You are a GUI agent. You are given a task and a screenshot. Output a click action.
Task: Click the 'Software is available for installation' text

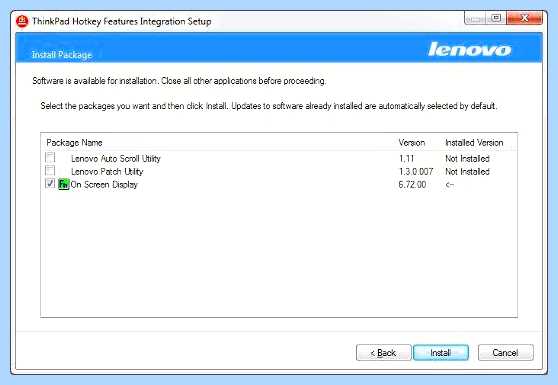pos(179,81)
